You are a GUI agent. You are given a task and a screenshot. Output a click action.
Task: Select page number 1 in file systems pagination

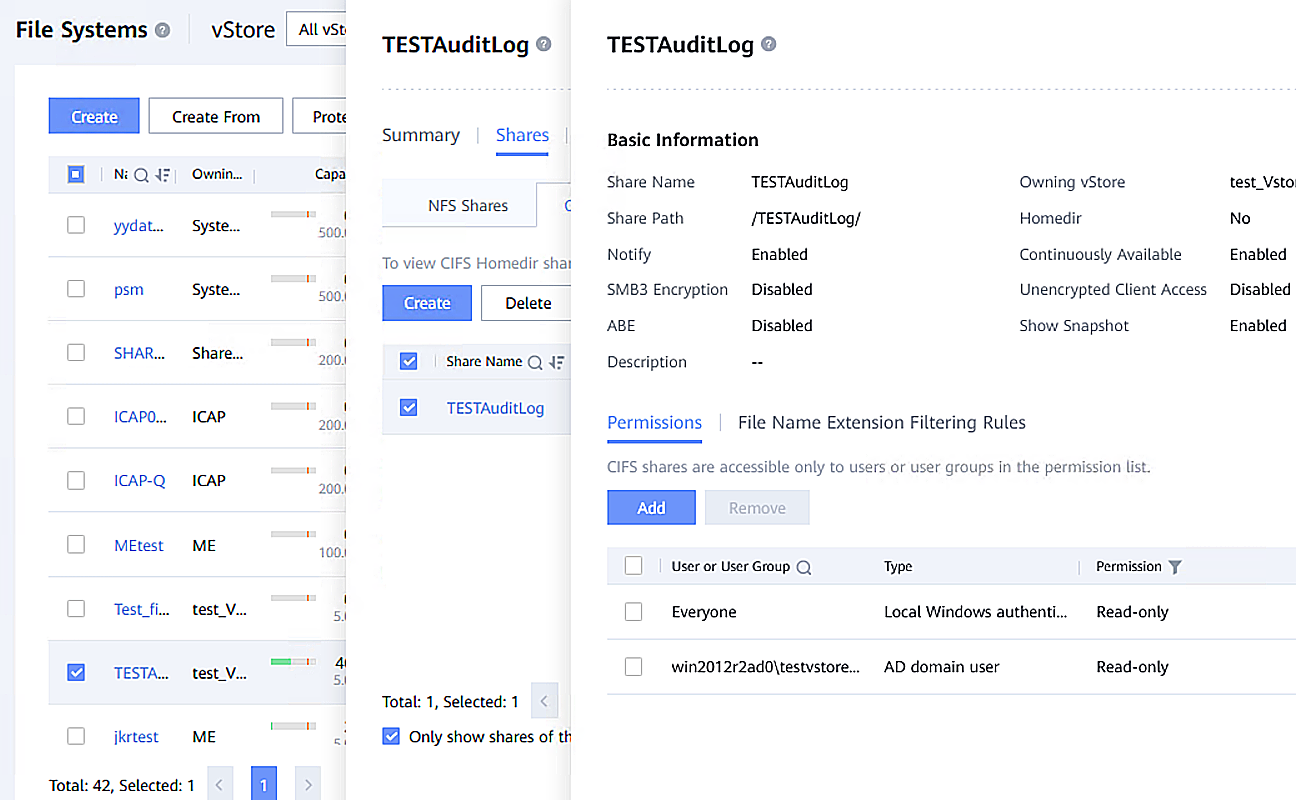[263, 783]
